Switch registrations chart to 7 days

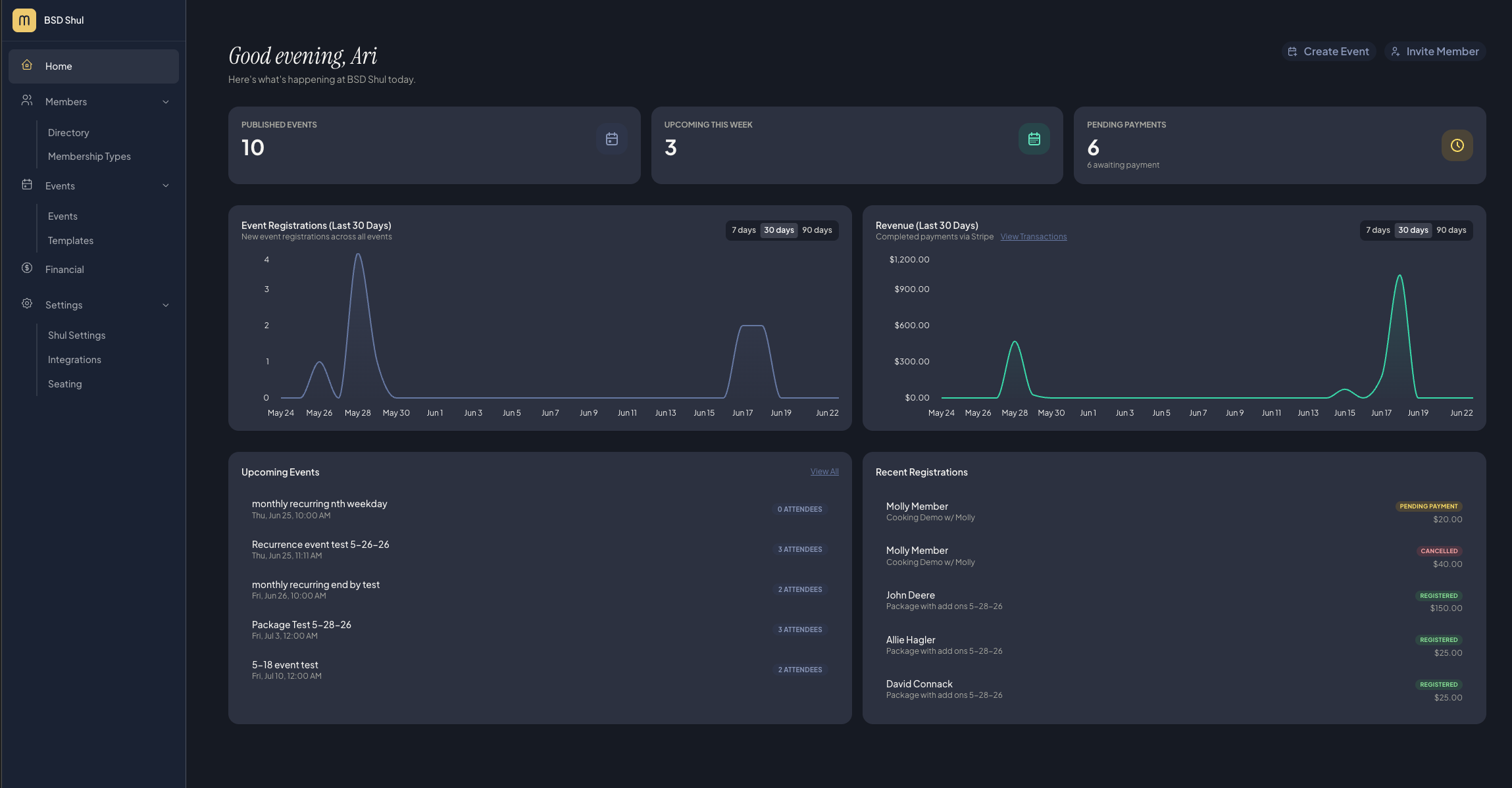(743, 230)
